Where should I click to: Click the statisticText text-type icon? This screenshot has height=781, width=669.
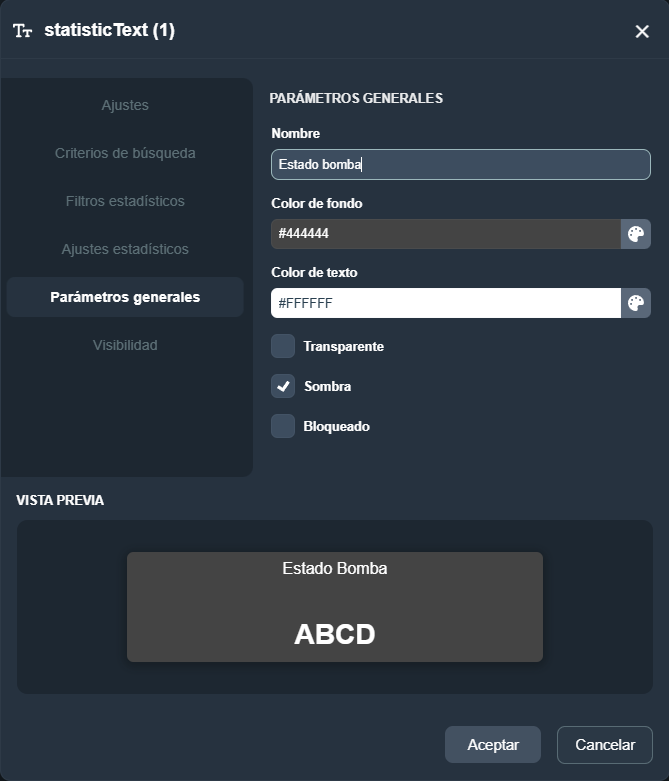coord(23,31)
